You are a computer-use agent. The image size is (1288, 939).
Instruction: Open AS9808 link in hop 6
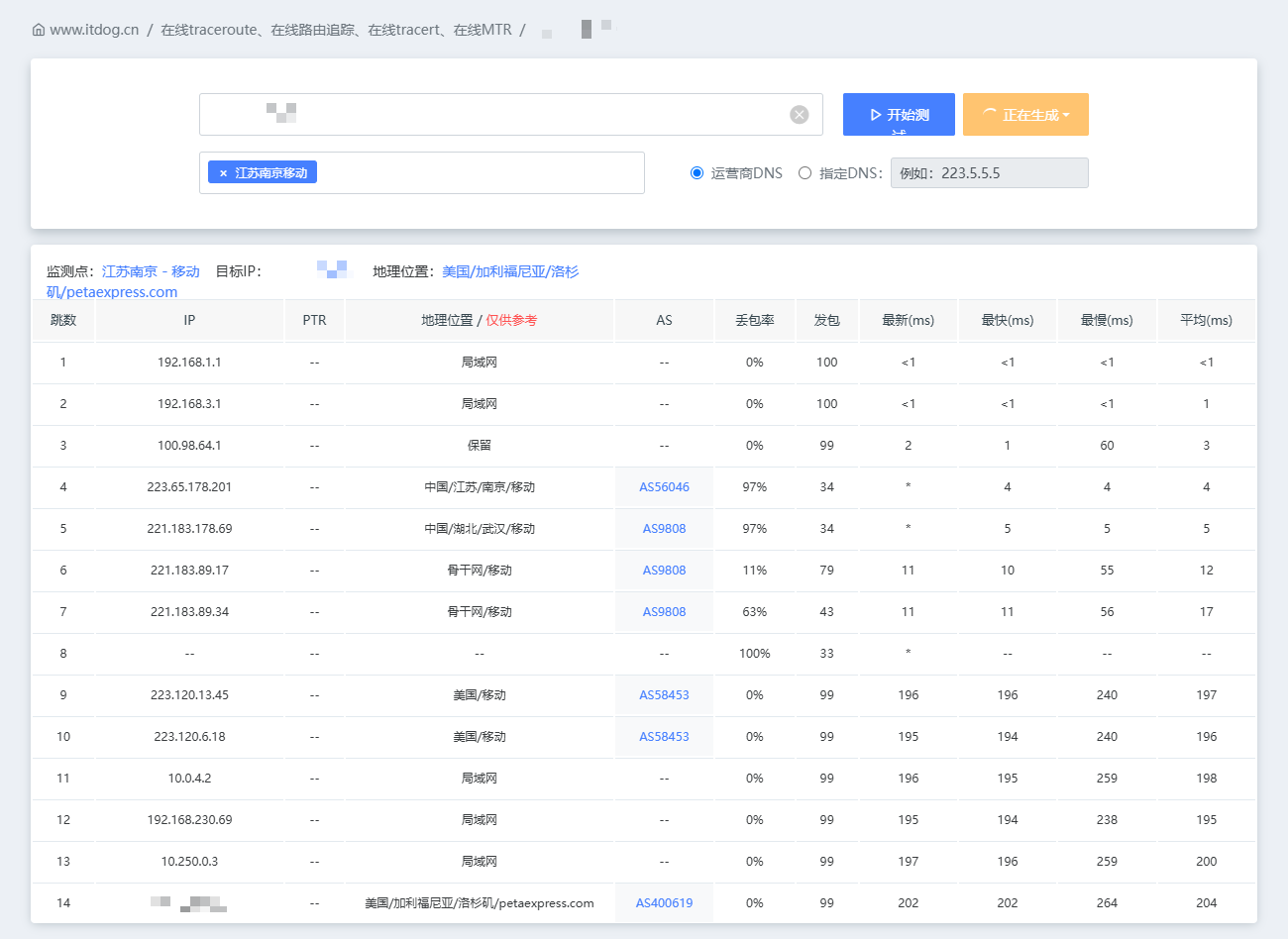tap(664, 571)
